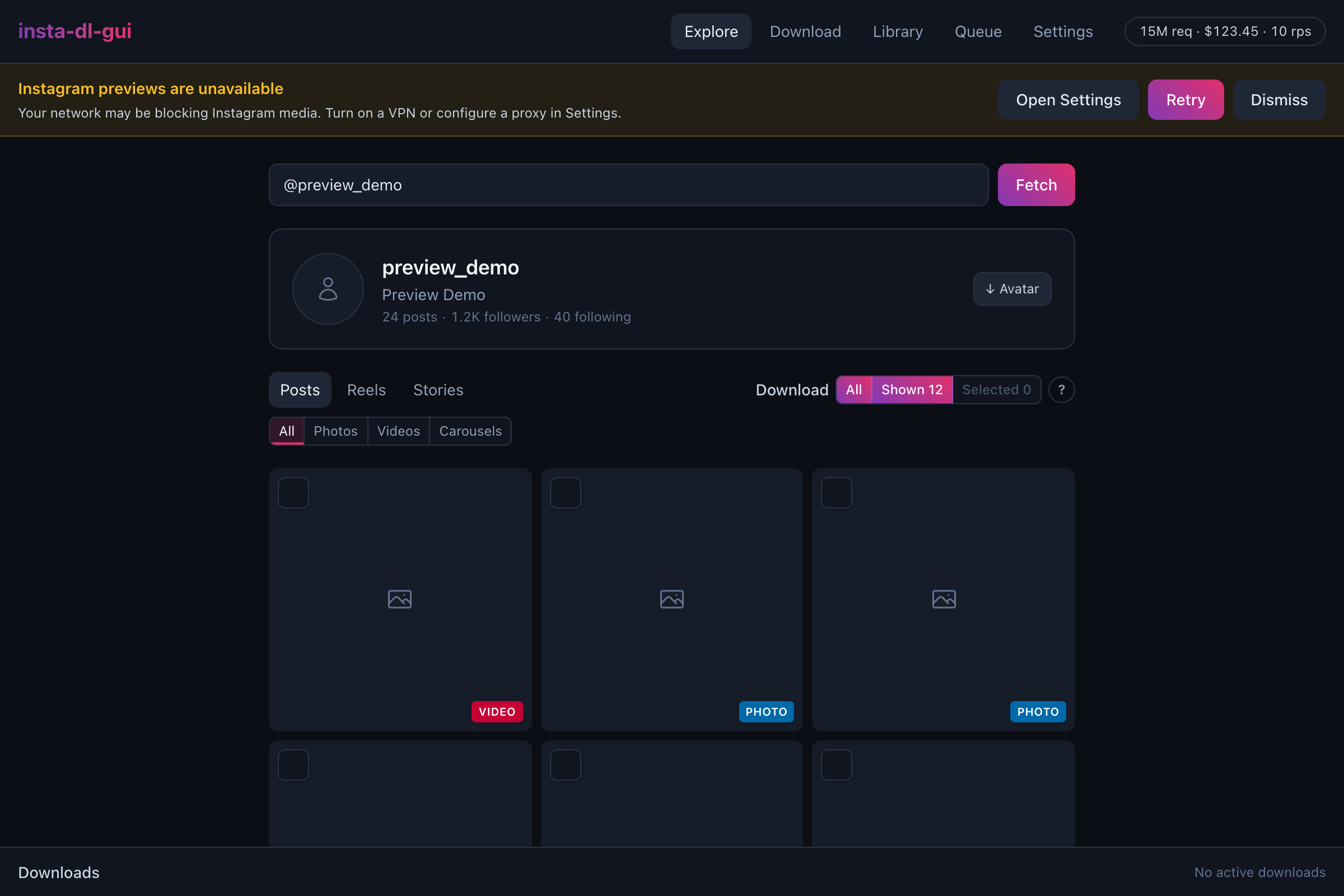Image resolution: width=1344 pixels, height=896 pixels.
Task: Click the preview_demo profile name
Action: pos(450,268)
